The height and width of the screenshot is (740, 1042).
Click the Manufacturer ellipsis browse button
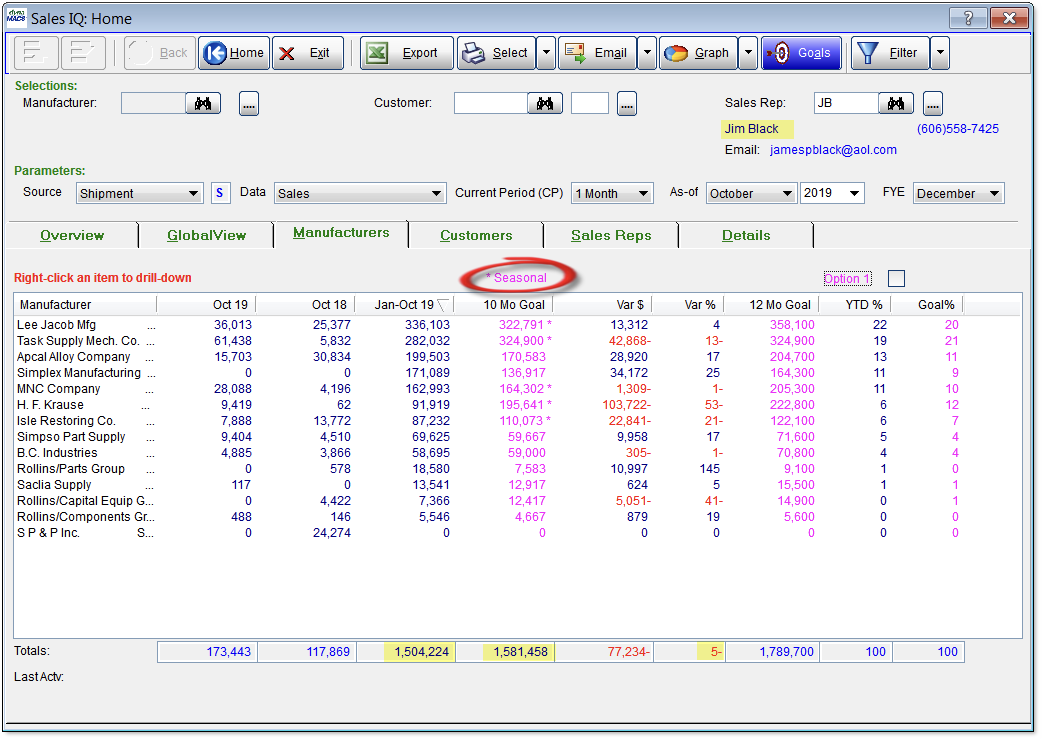pyautogui.click(x=249, y=104)
